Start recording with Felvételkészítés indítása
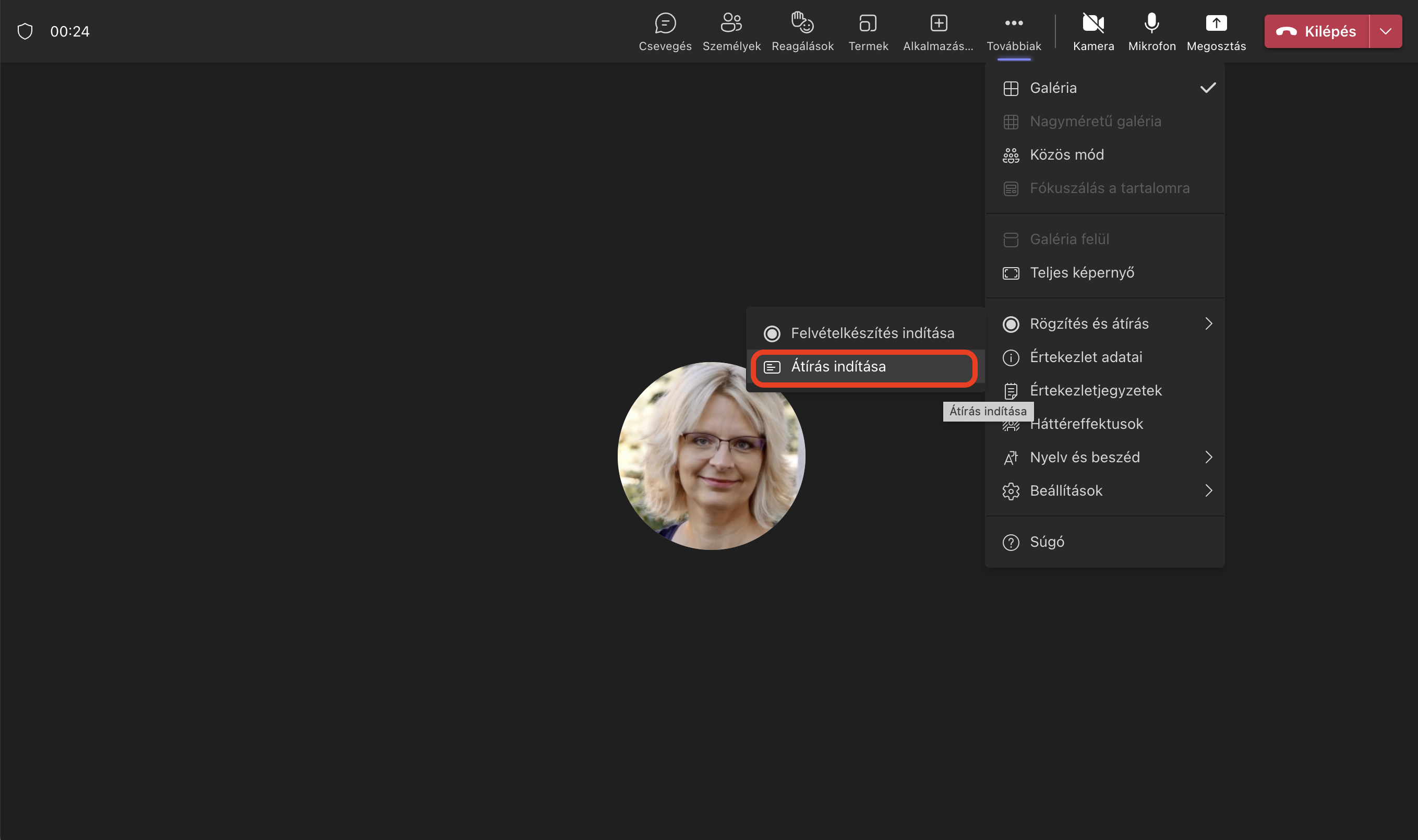Screen dimensions: 1418x840 click(x=865, y=333)
